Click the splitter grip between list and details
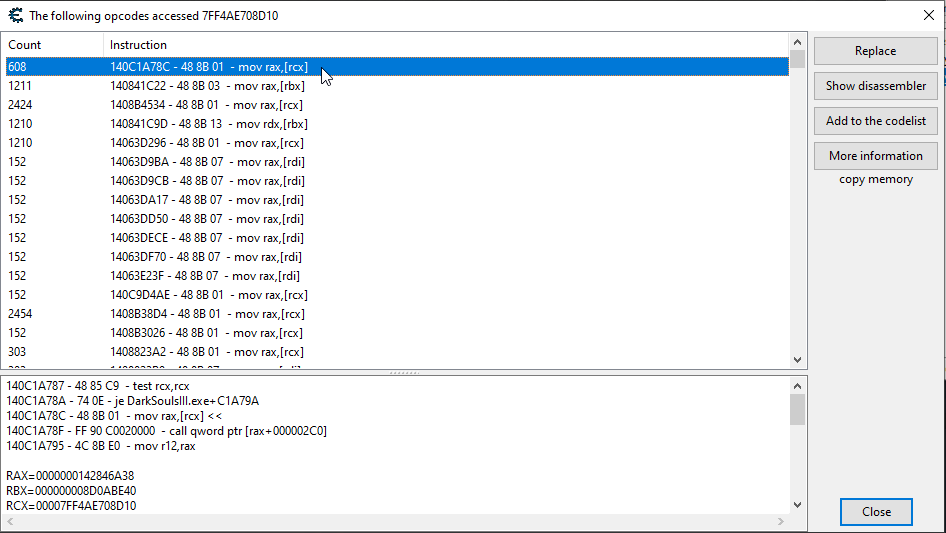946x533 pixels. (404, 372)
